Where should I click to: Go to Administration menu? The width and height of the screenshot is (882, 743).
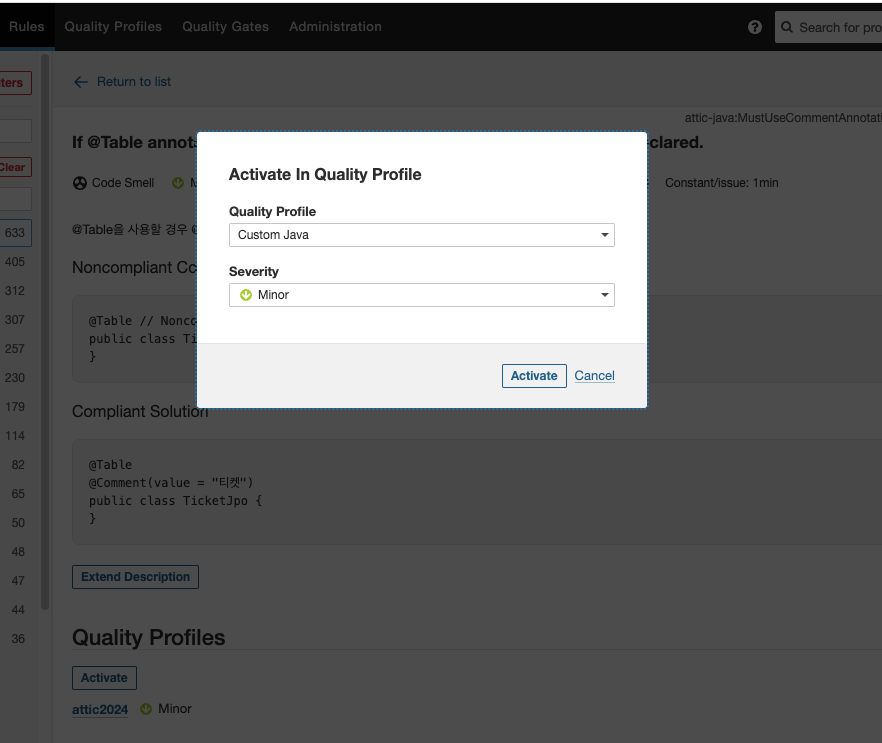tap(335, 26)
